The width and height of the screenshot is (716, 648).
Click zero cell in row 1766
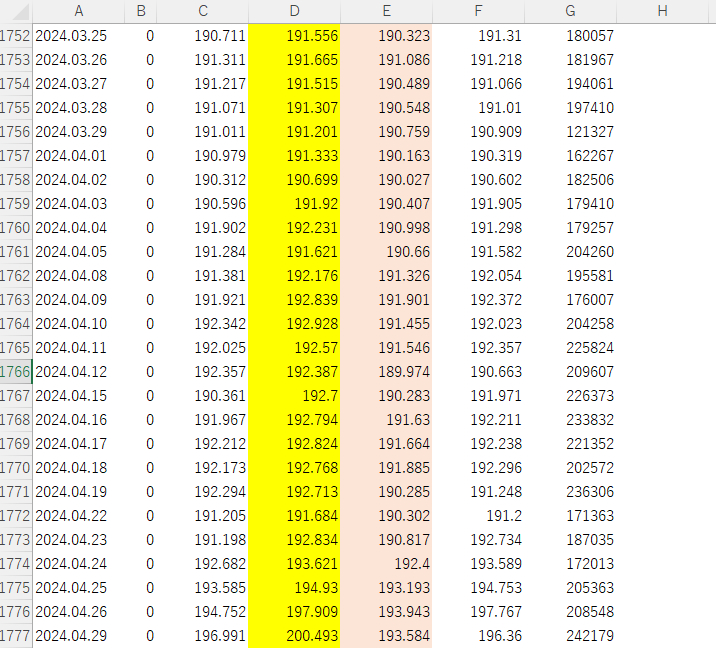[141, 372]
